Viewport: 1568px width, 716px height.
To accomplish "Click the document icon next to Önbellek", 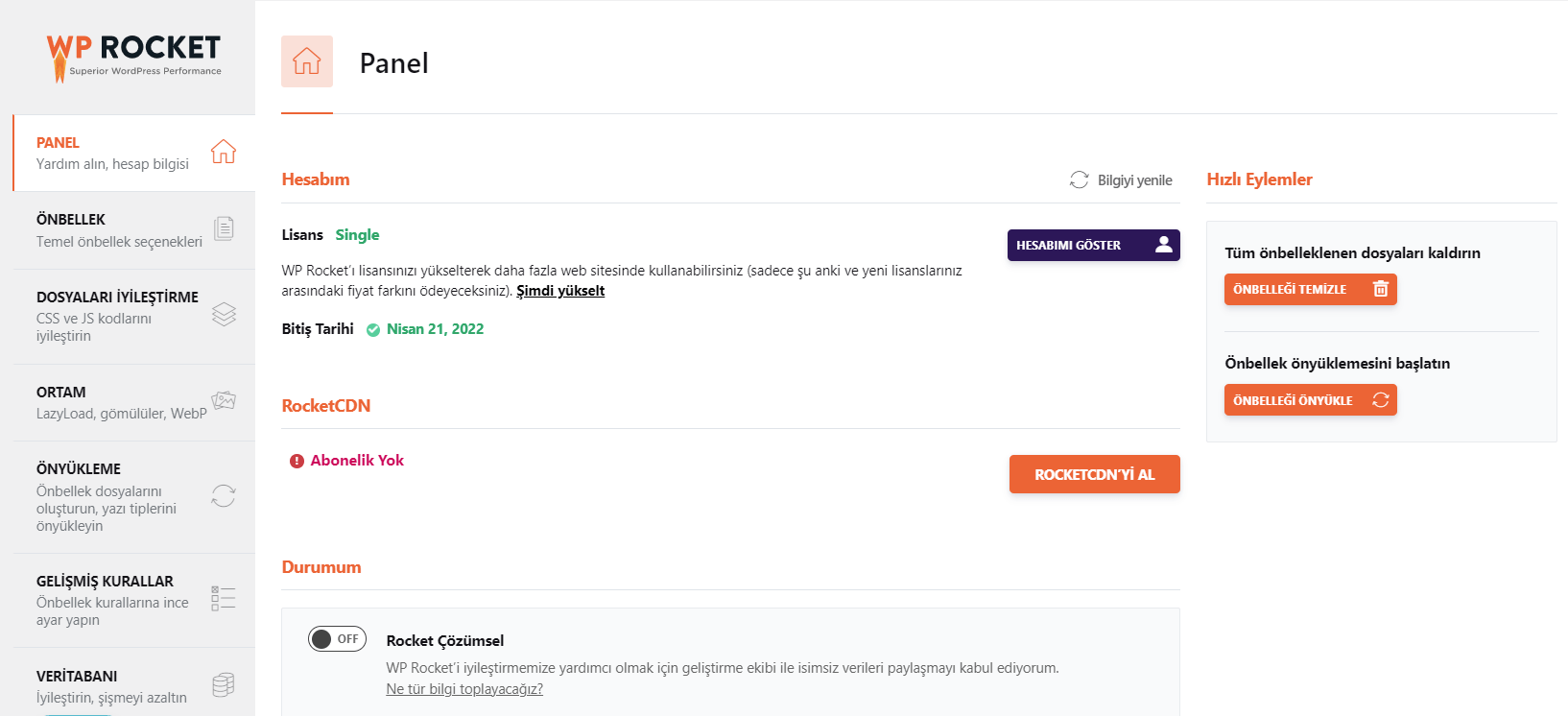I will (x=224, y=228).
